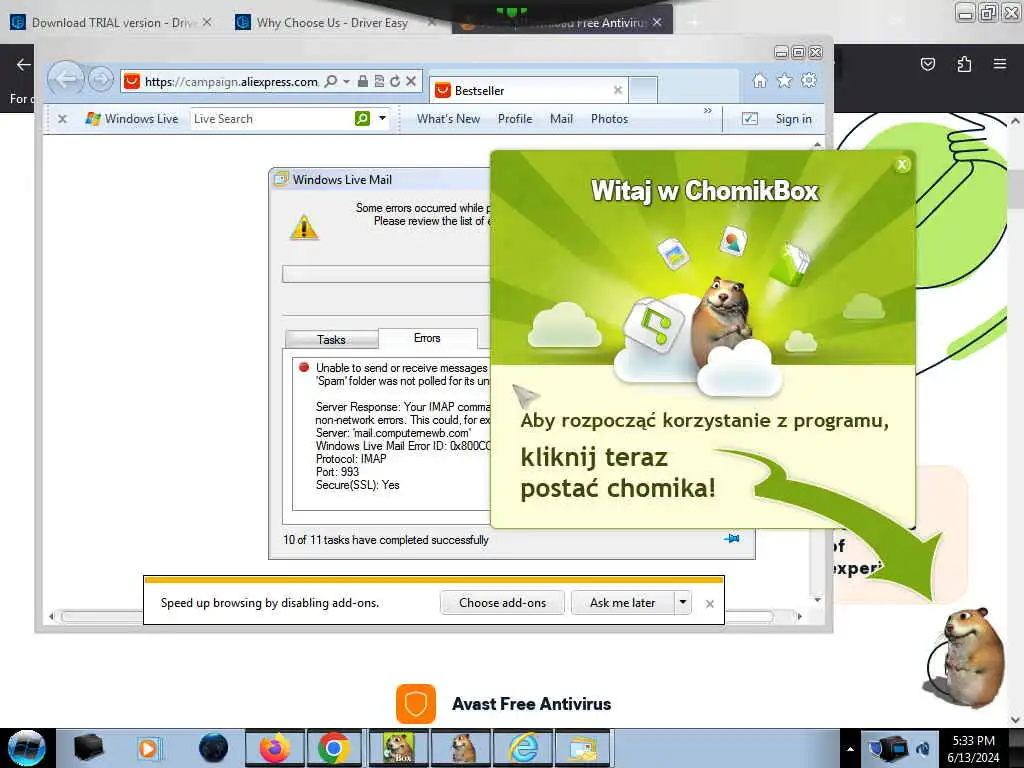1024x768 pixels.
Task: Dismiss the add-ons notification bar
Action: pos(710,604)
